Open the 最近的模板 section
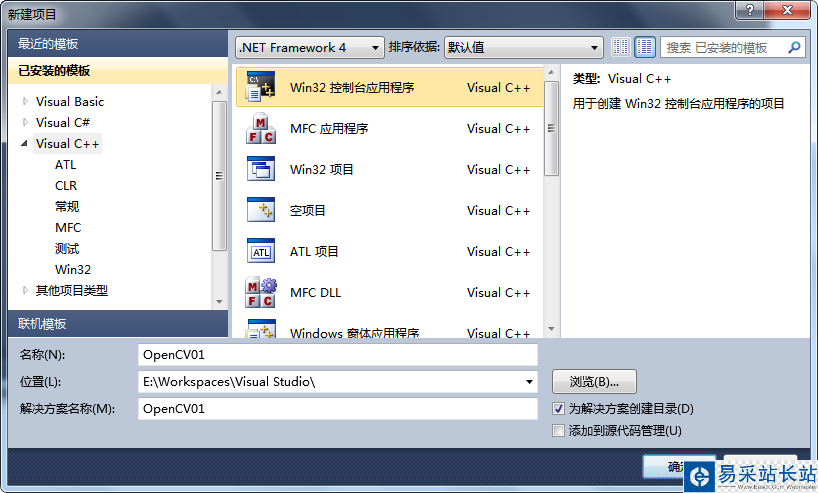The height and width of the screenshot is (493, 818). (x=118, y=44)
